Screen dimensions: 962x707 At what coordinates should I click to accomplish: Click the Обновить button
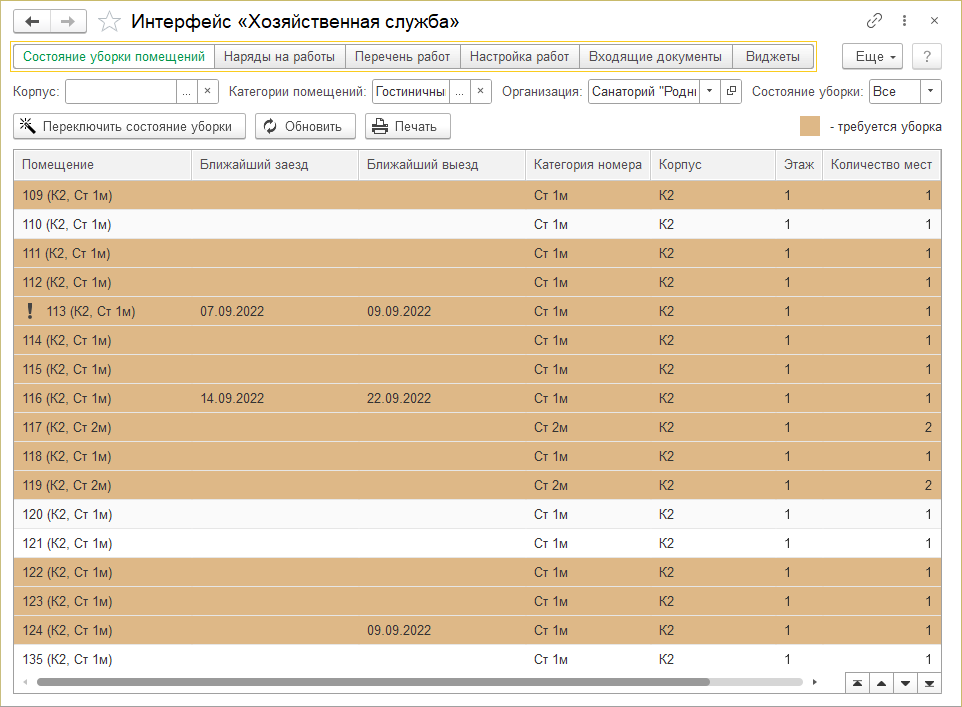[305, 126]
